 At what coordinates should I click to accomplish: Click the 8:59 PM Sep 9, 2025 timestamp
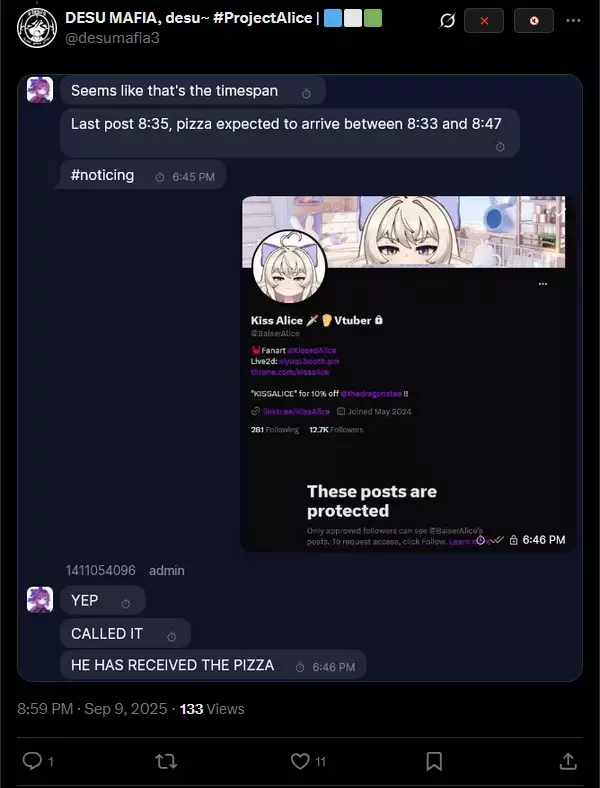92,709
